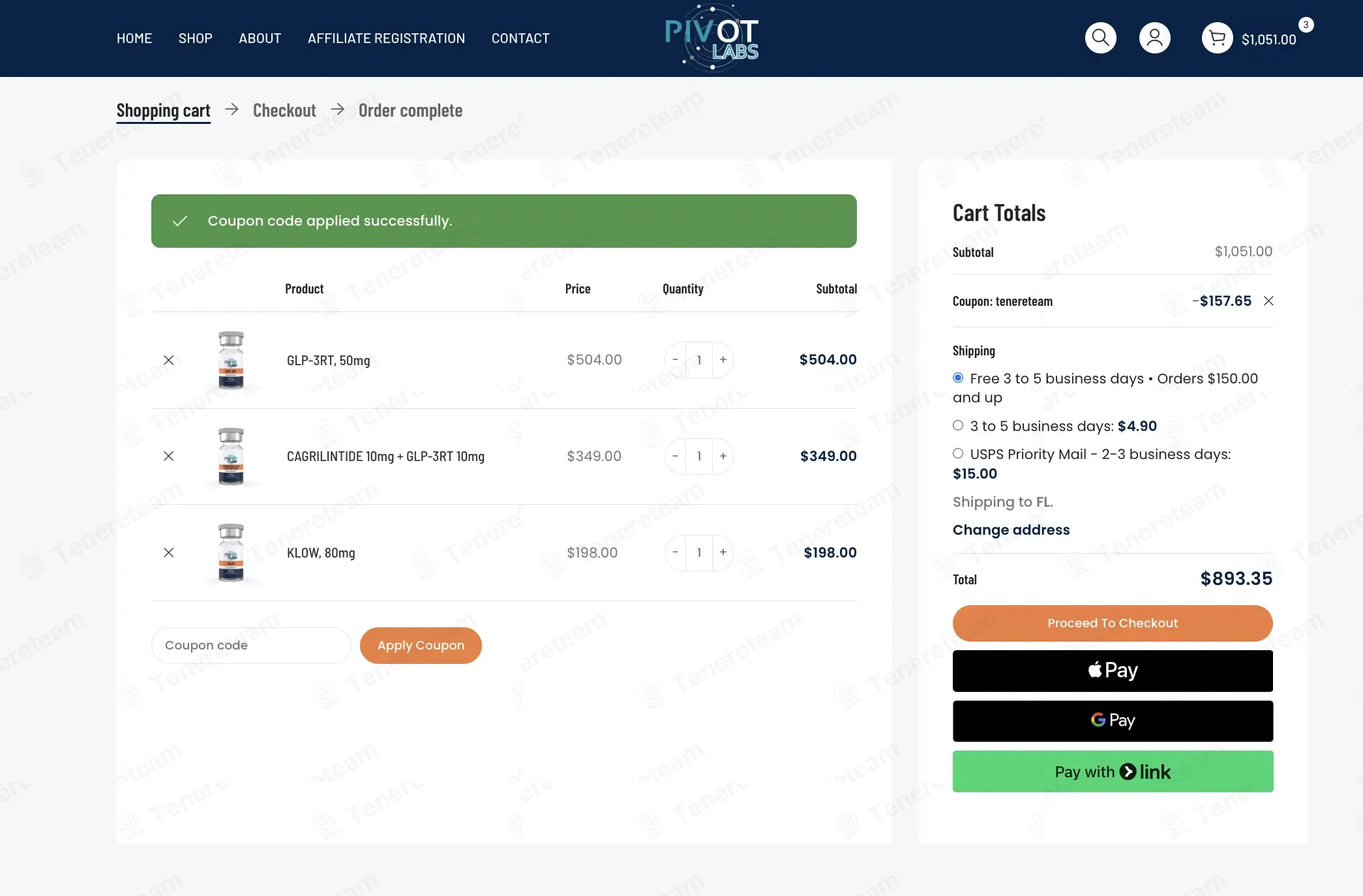The width and height of the screenshot is (1363, 896).
Task: Increase quantity of KLOW, 80mg
Action: coord(723,552)
